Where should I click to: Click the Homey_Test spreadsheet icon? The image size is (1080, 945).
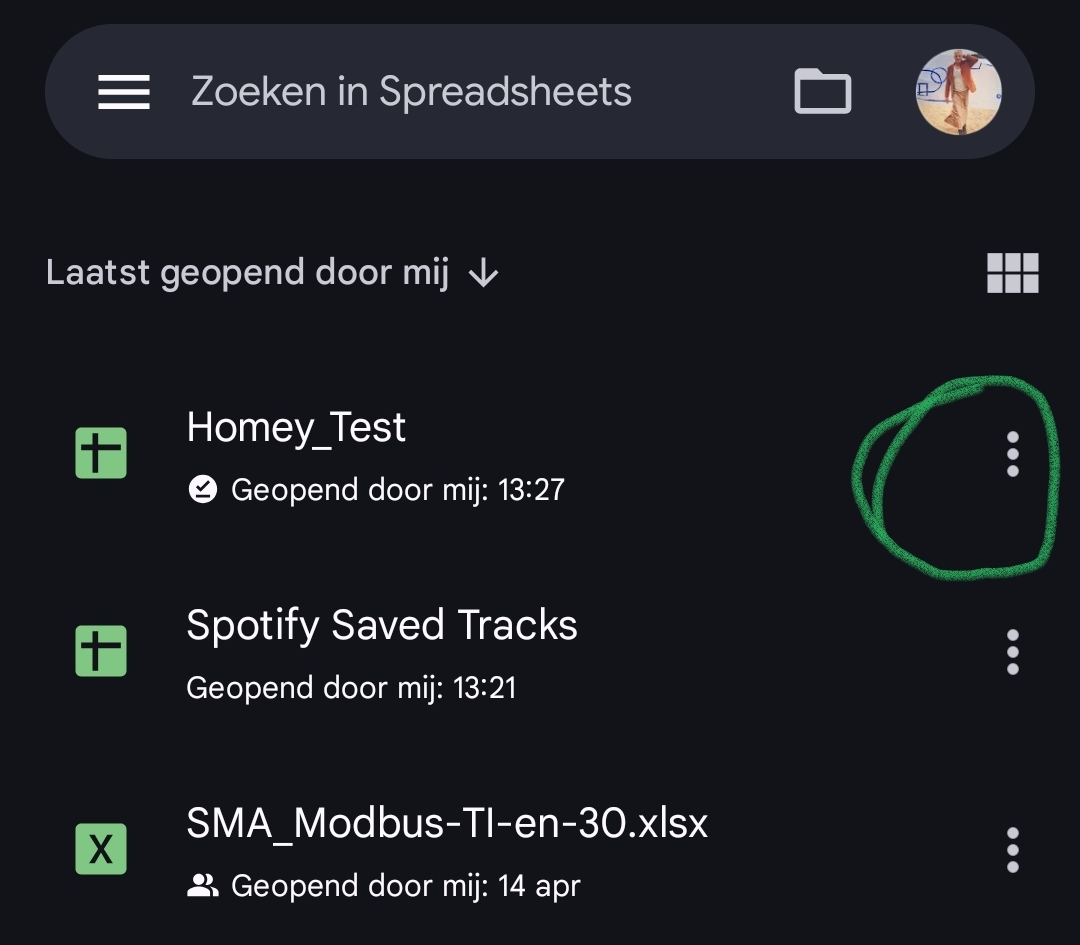tap(101, 453)
